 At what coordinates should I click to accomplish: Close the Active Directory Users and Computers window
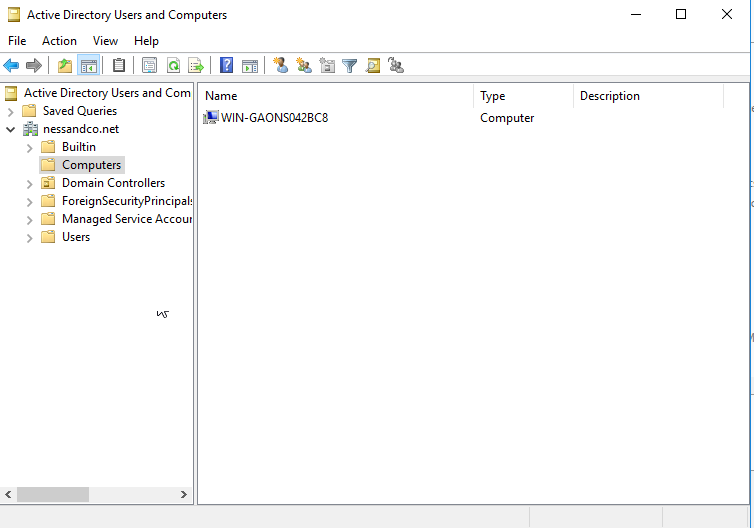point(727,14)
